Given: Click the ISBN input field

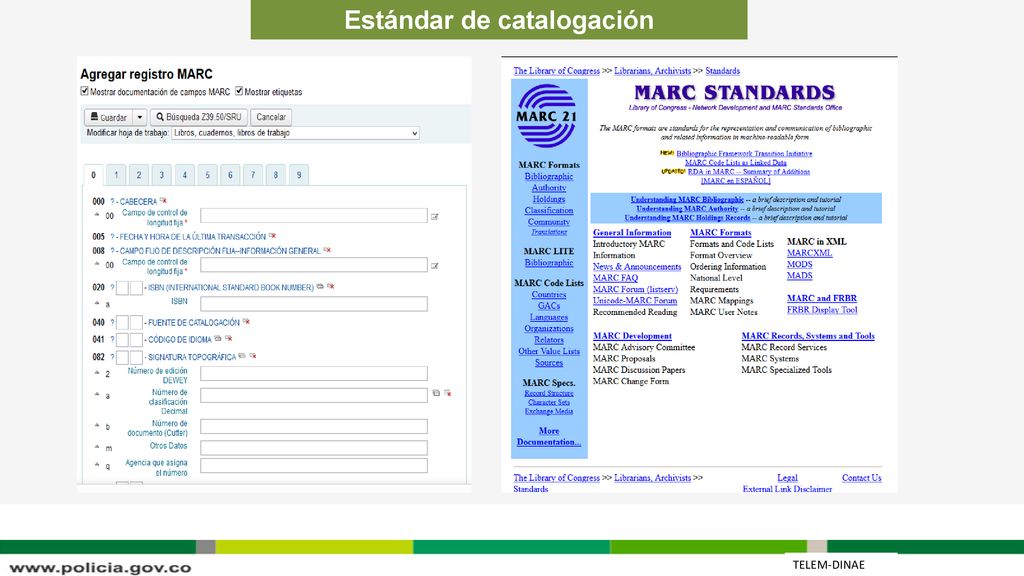Looking at the screenshot, I should (x=313, y=304).
